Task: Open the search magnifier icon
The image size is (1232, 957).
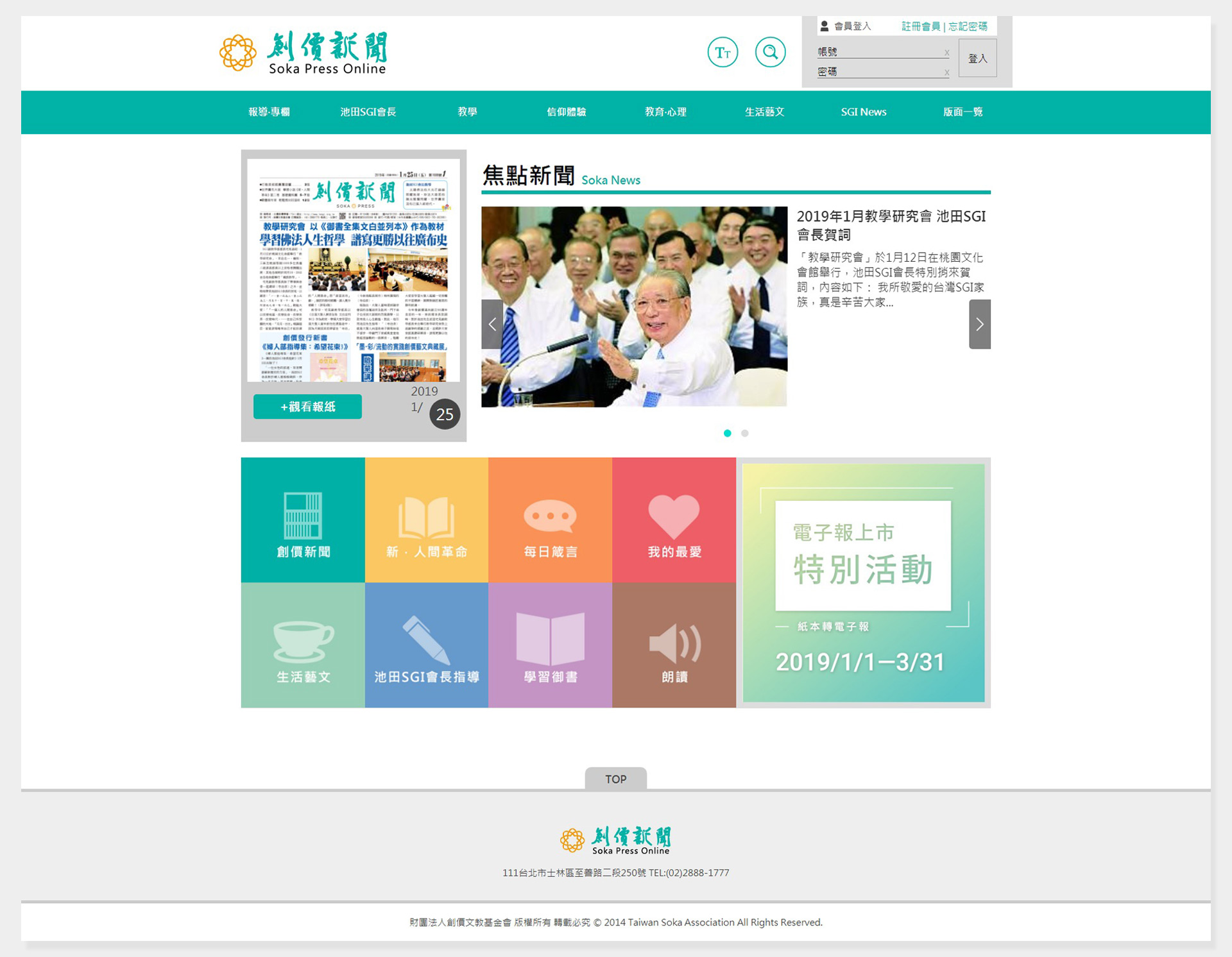Action: coord(770,53)
